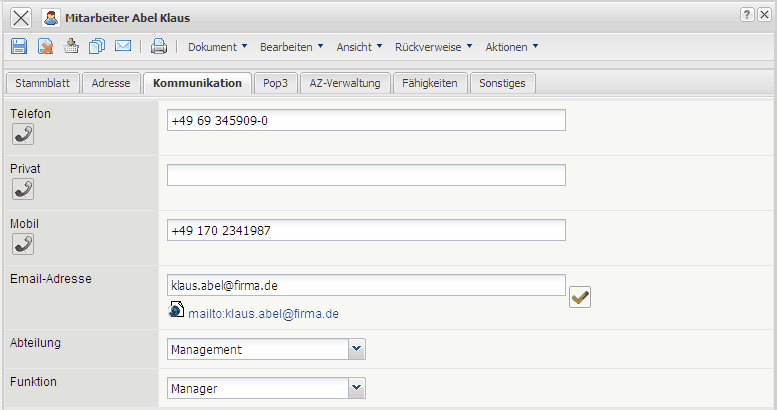Image resolution: width=778 pixels, height=410 pixels.
Task: Select the Fähigkeiten tab
Action: (431, 83)
